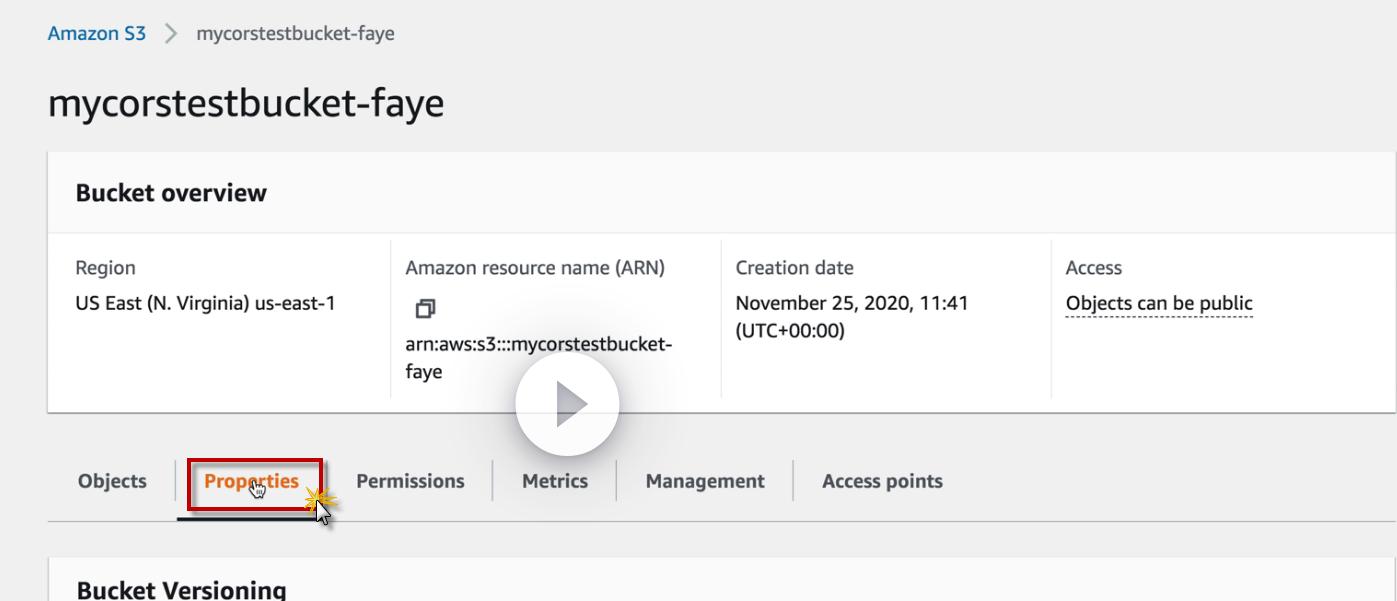View the Metrics tab
Screen dimensions: 1397x601
554,481
